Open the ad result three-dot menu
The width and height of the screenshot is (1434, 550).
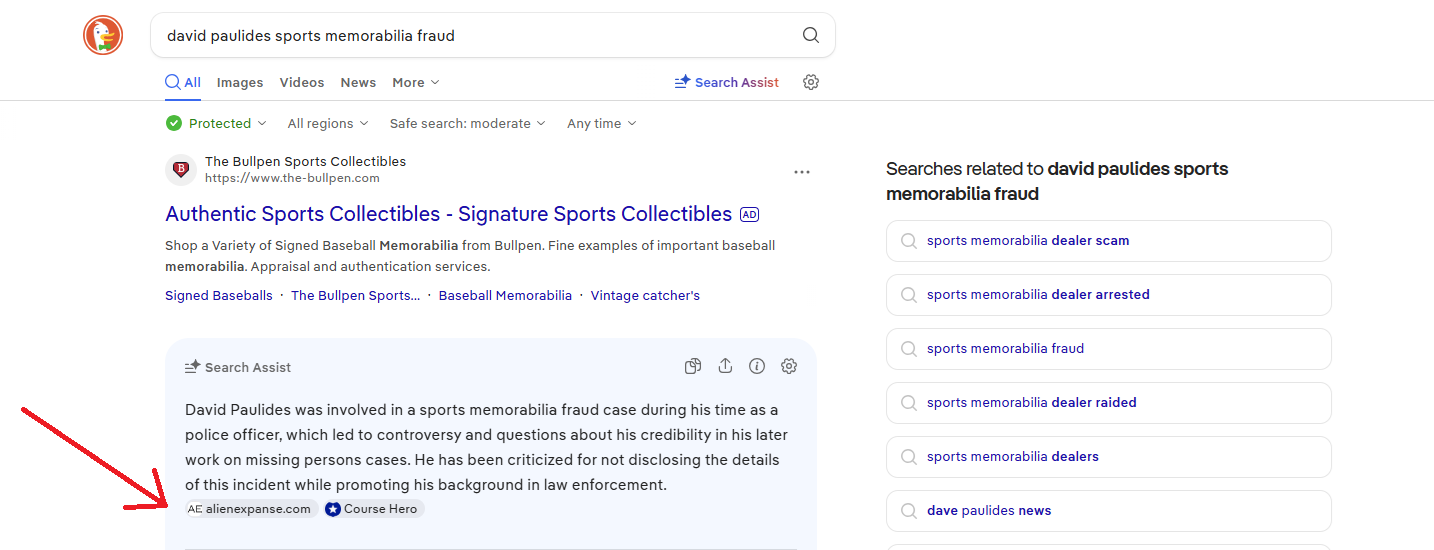click(x=802, y=172)
